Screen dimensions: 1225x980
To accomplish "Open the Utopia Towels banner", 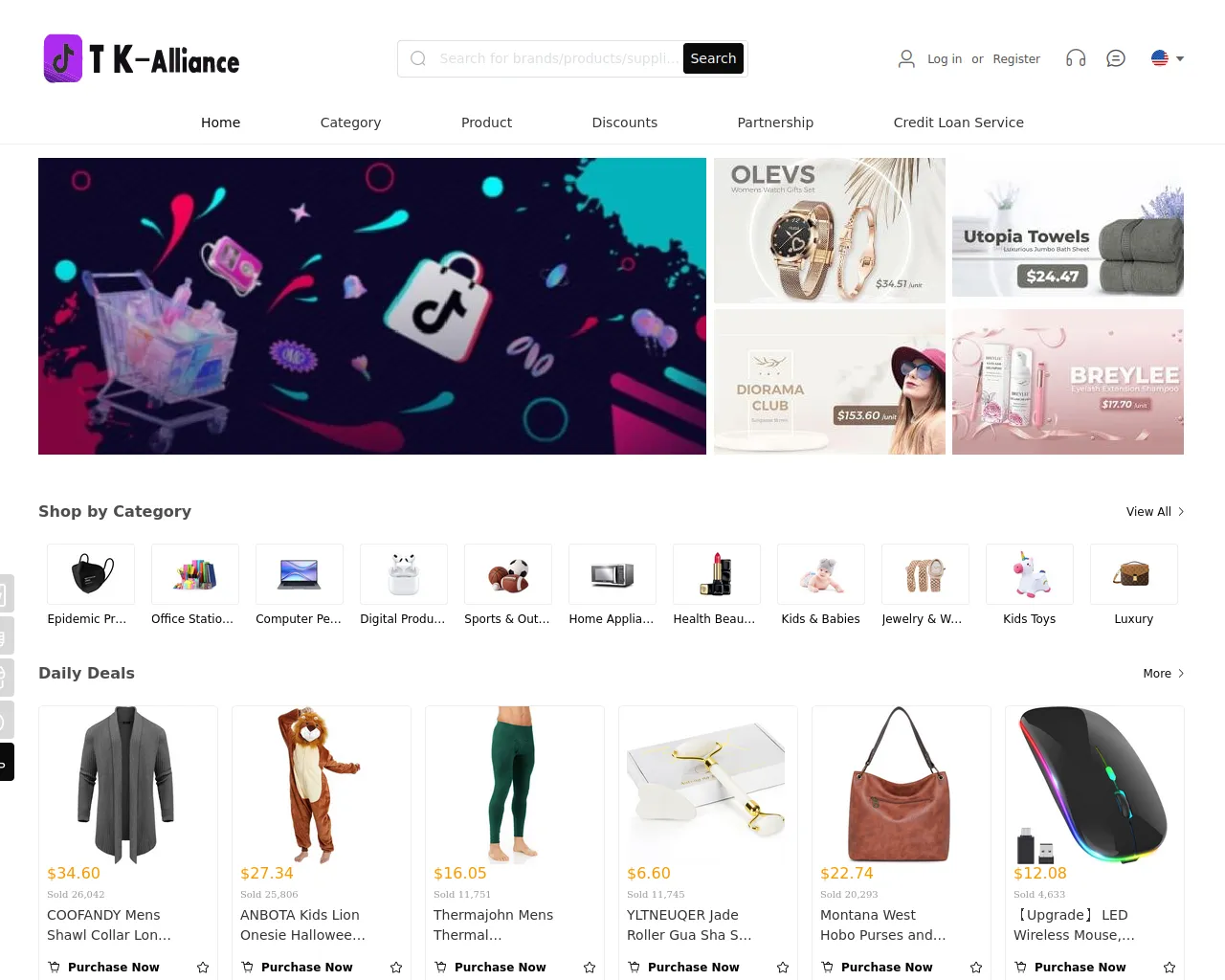I will pyautogui.click(x=1068, y=230).
